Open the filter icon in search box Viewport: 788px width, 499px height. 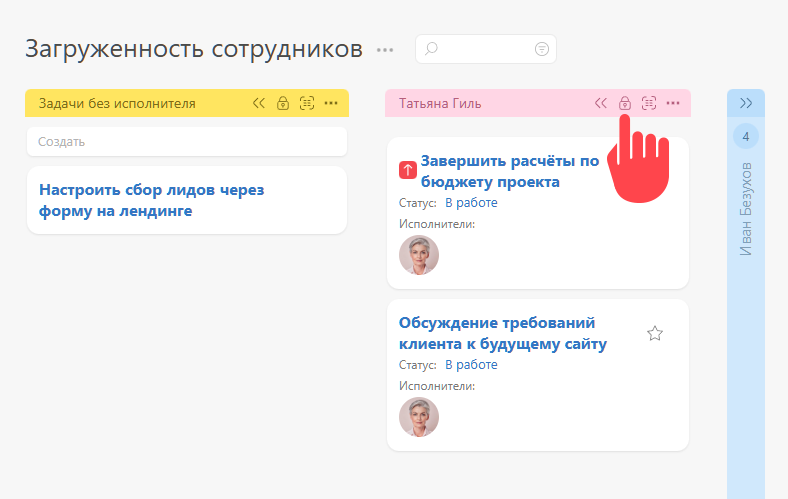coord(542,49)
